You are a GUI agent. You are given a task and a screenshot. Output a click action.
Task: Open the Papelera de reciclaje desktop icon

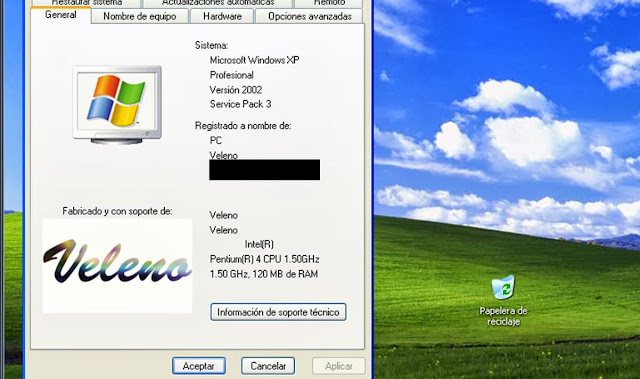click(503, 301)
